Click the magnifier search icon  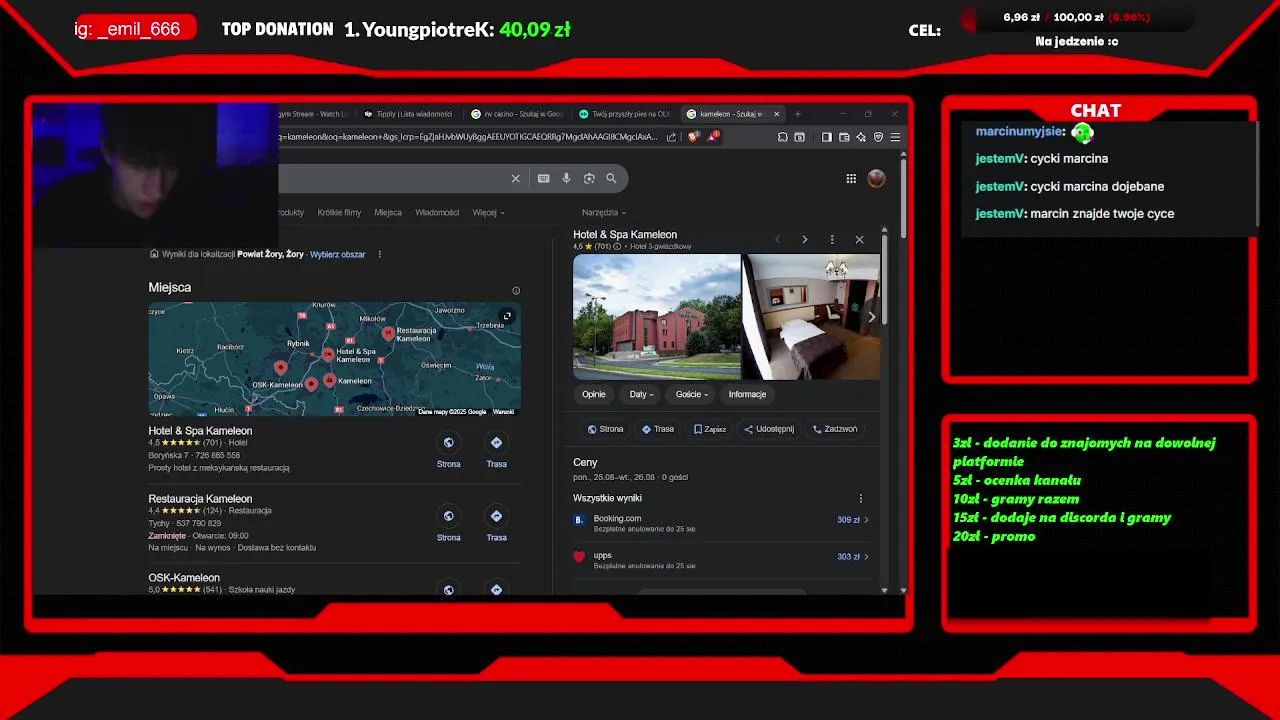[611, 178]
